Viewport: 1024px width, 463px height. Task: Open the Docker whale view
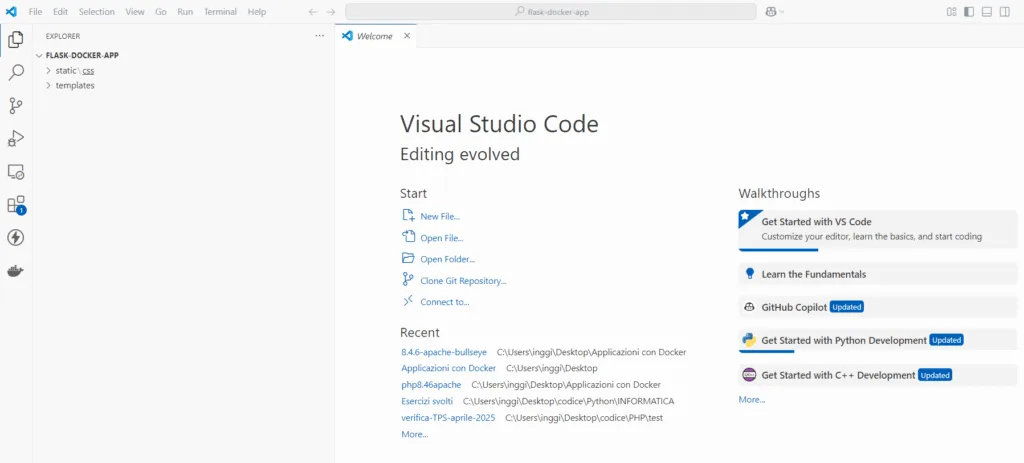tap(16, 270)
